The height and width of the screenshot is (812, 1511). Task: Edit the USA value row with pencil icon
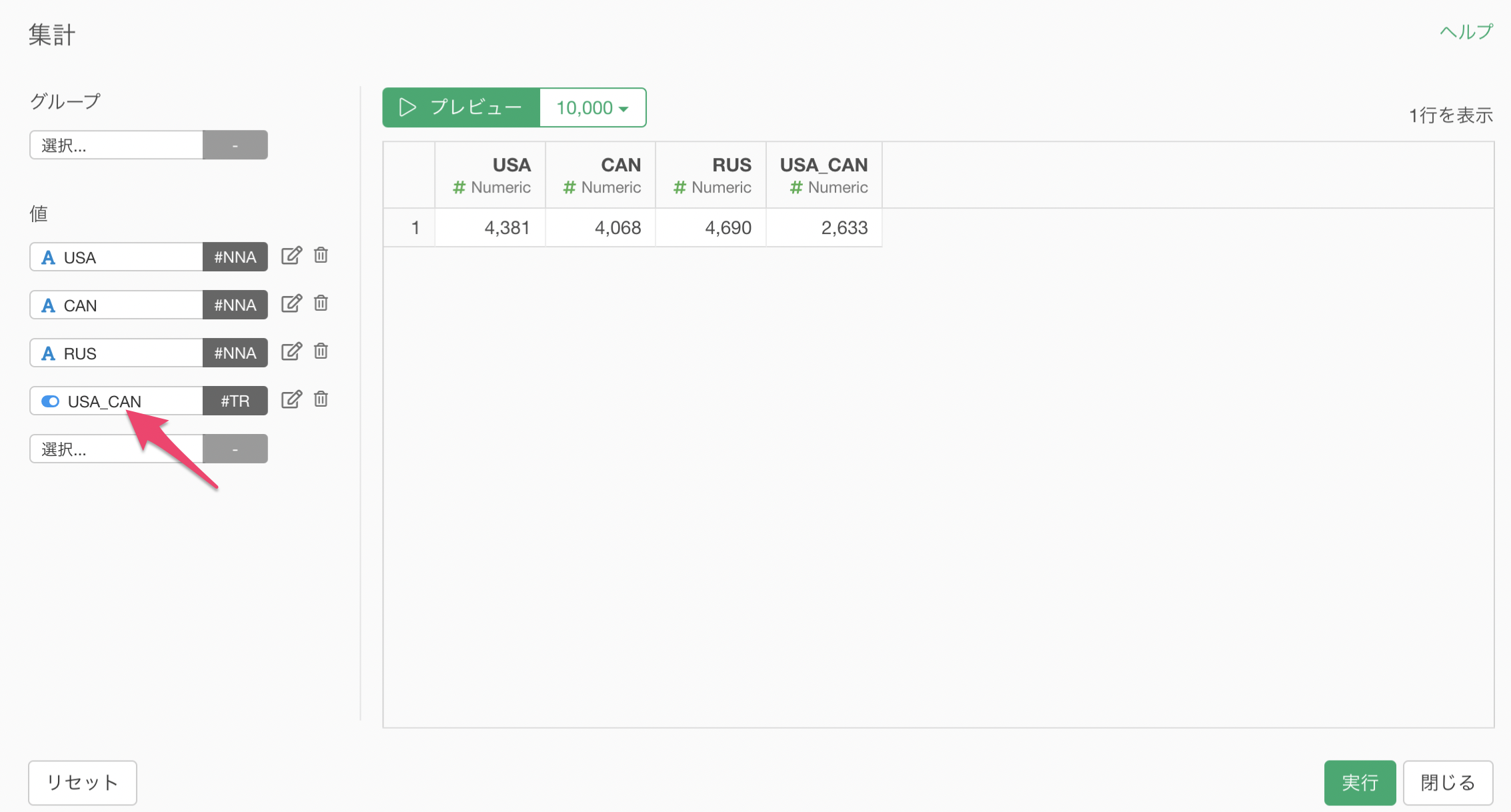[x=291, y=256]
